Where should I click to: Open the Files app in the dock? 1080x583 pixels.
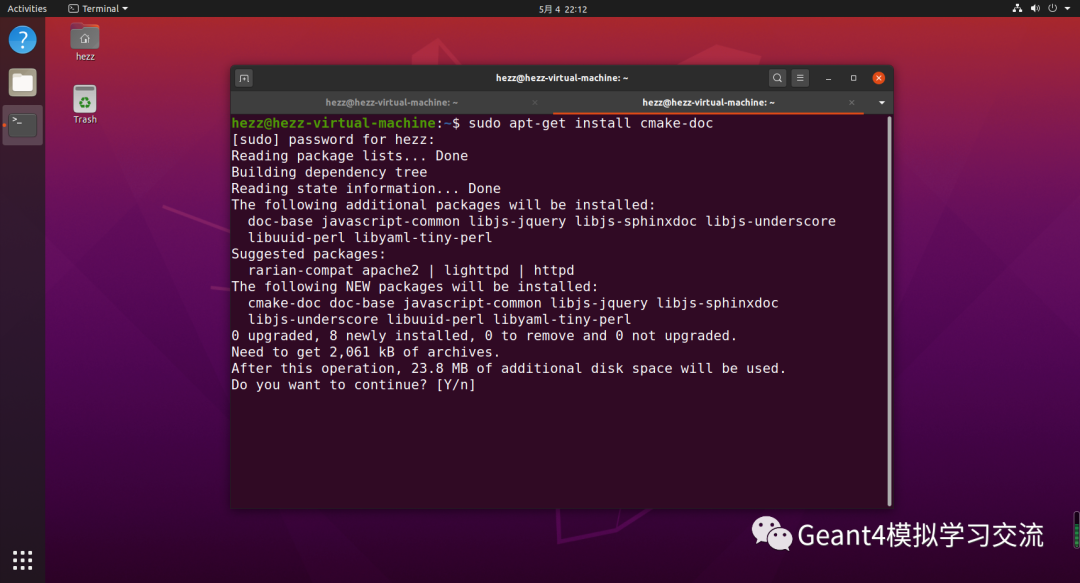point(22,83)
